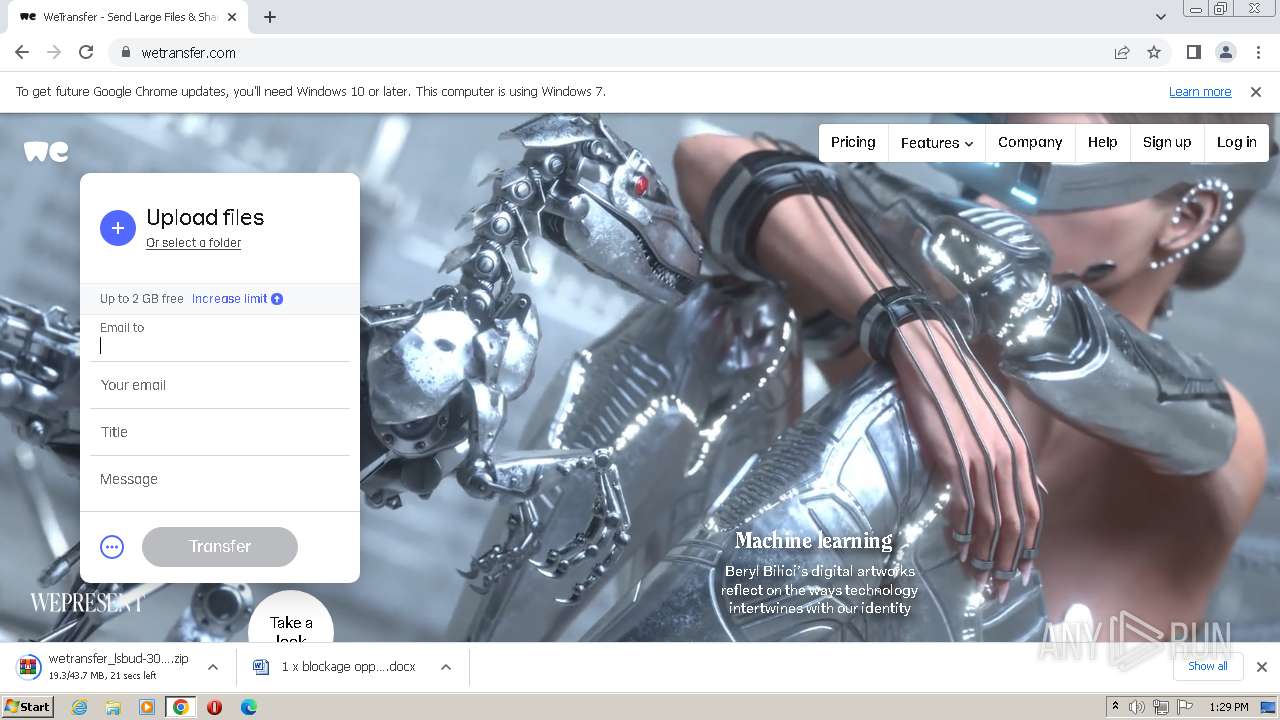This screenshot has height=720, width=1280.
Task: Show hidden tray icons arrow
Action: 1115,707
